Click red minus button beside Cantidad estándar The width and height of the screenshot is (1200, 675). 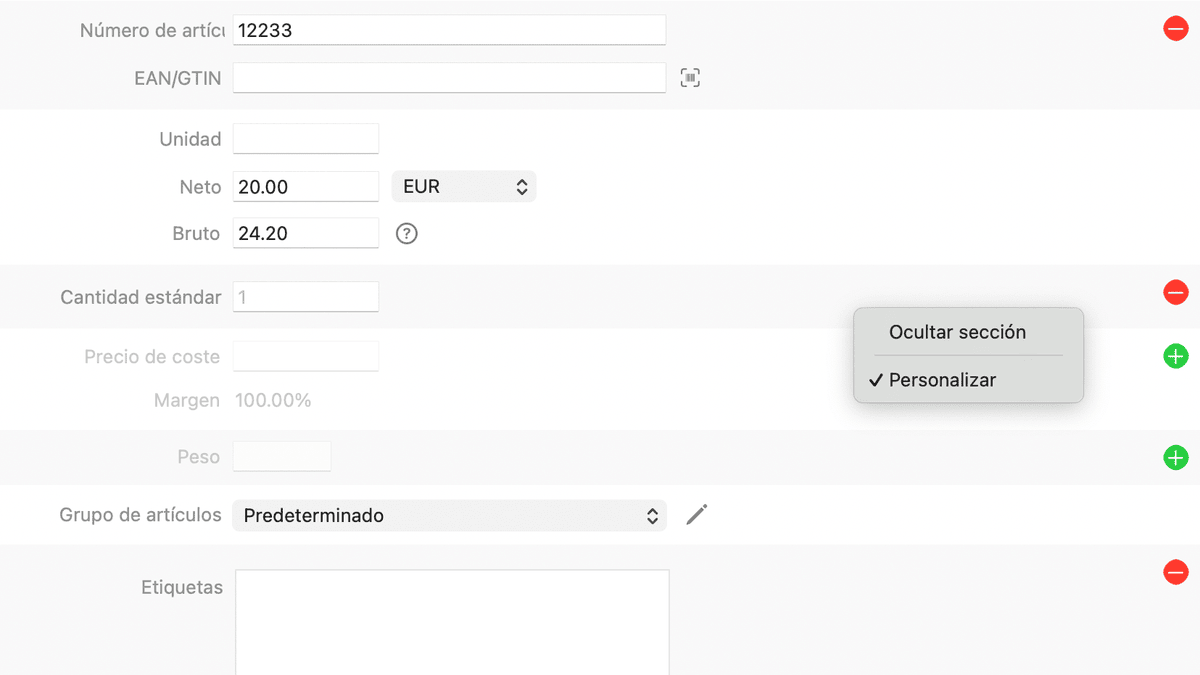tap(1175, 293)
